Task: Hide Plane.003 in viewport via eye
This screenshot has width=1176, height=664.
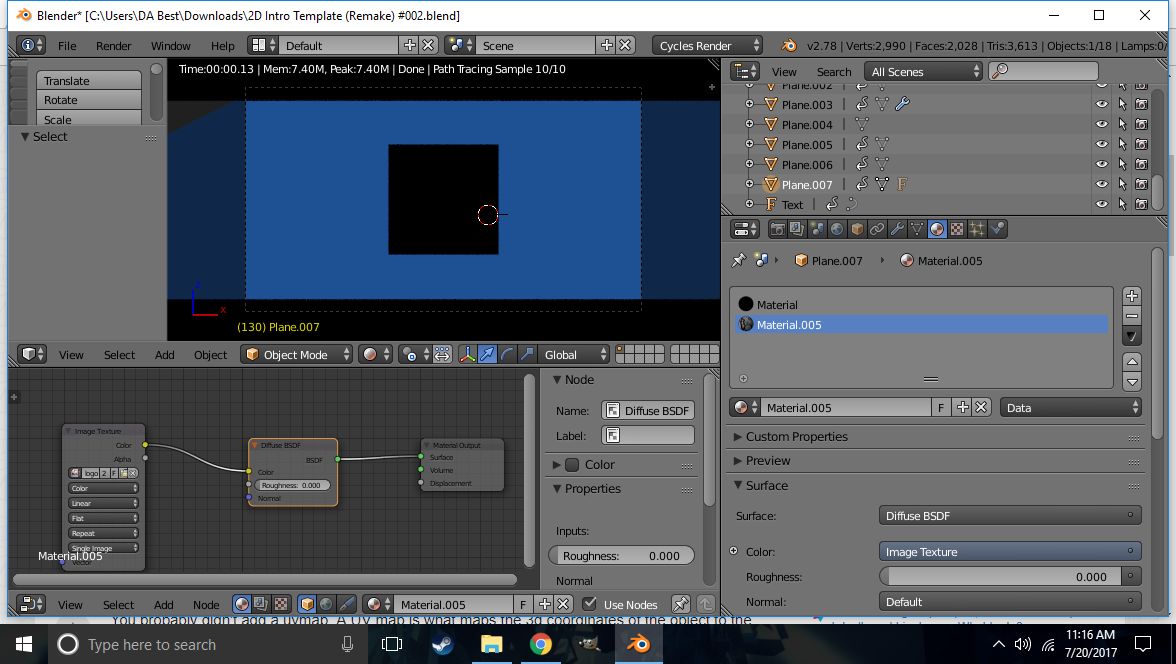Action: point(1101,104)
